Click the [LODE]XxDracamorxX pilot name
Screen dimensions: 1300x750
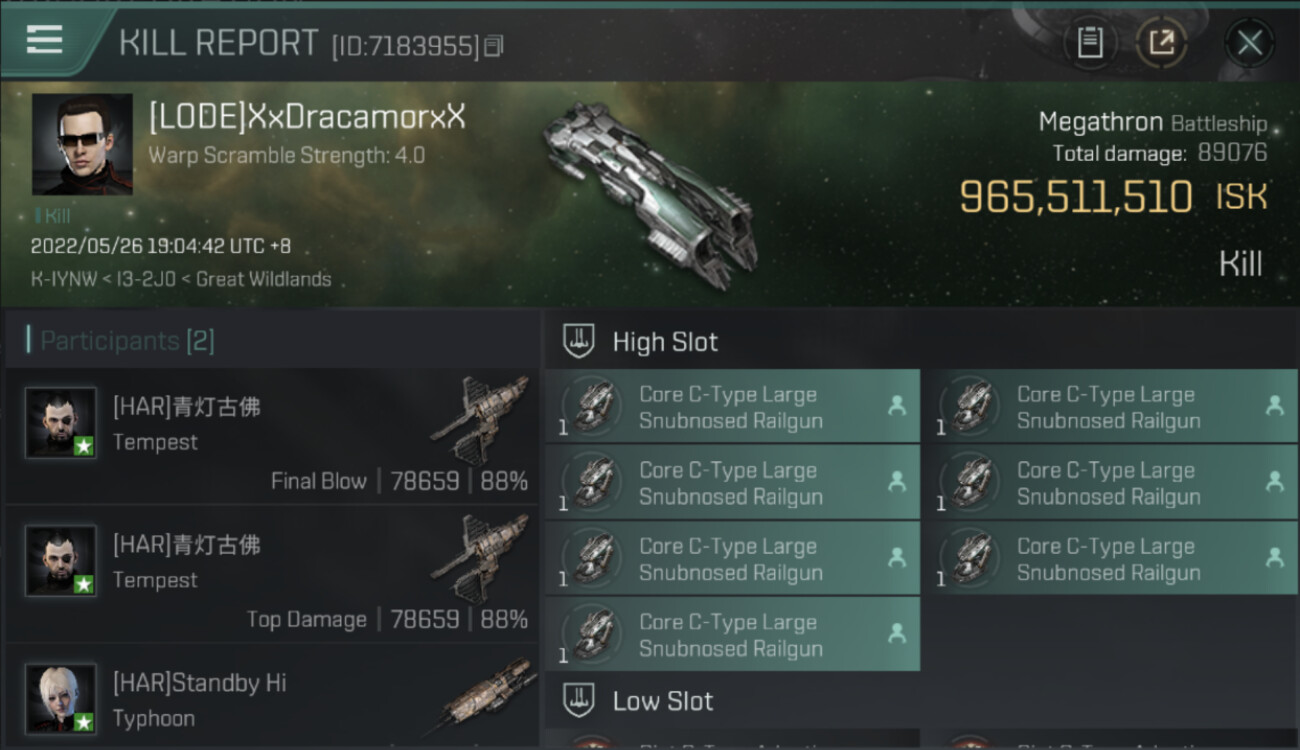point(307,117)
